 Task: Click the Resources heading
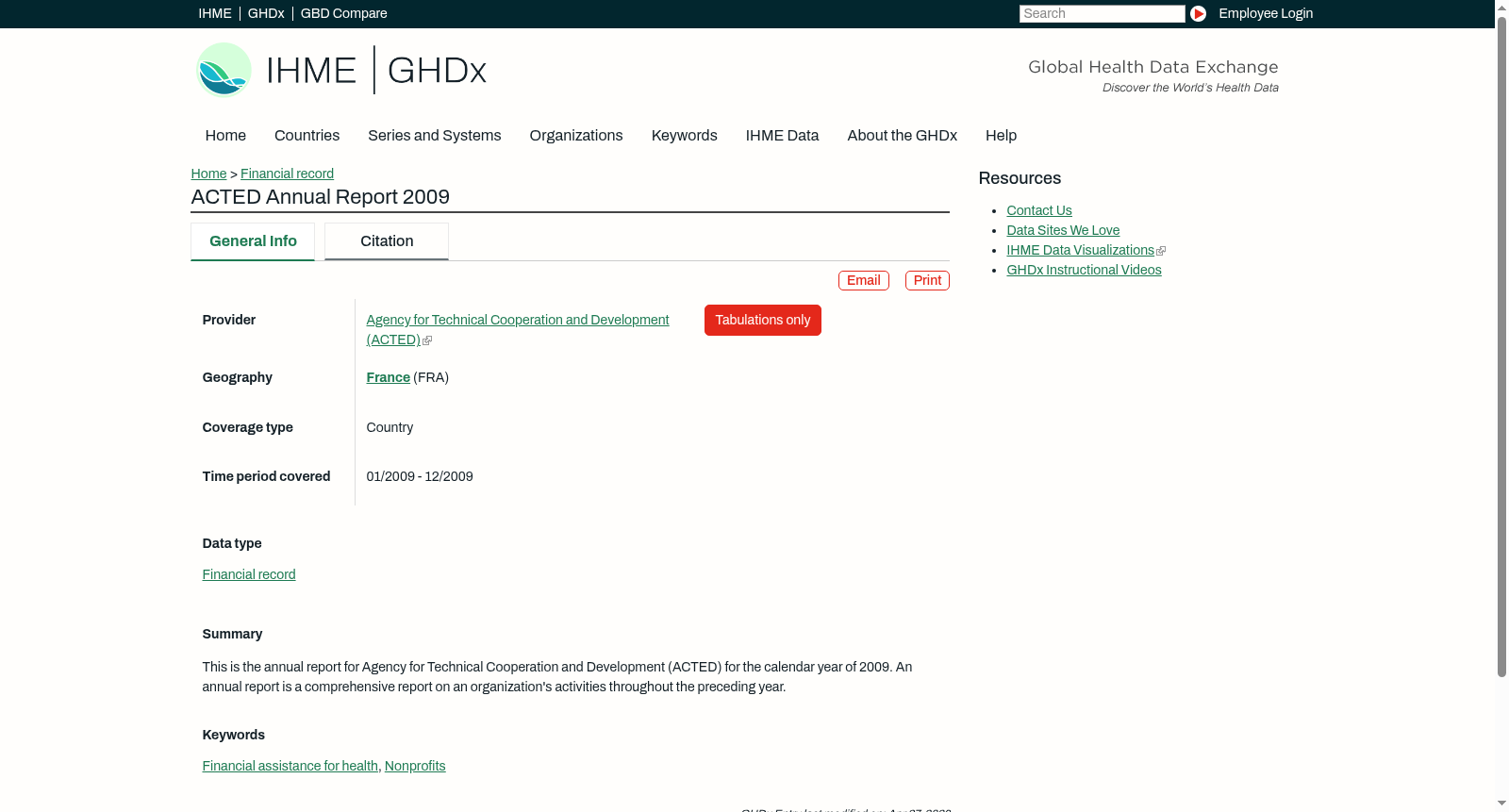(1020, 178)
